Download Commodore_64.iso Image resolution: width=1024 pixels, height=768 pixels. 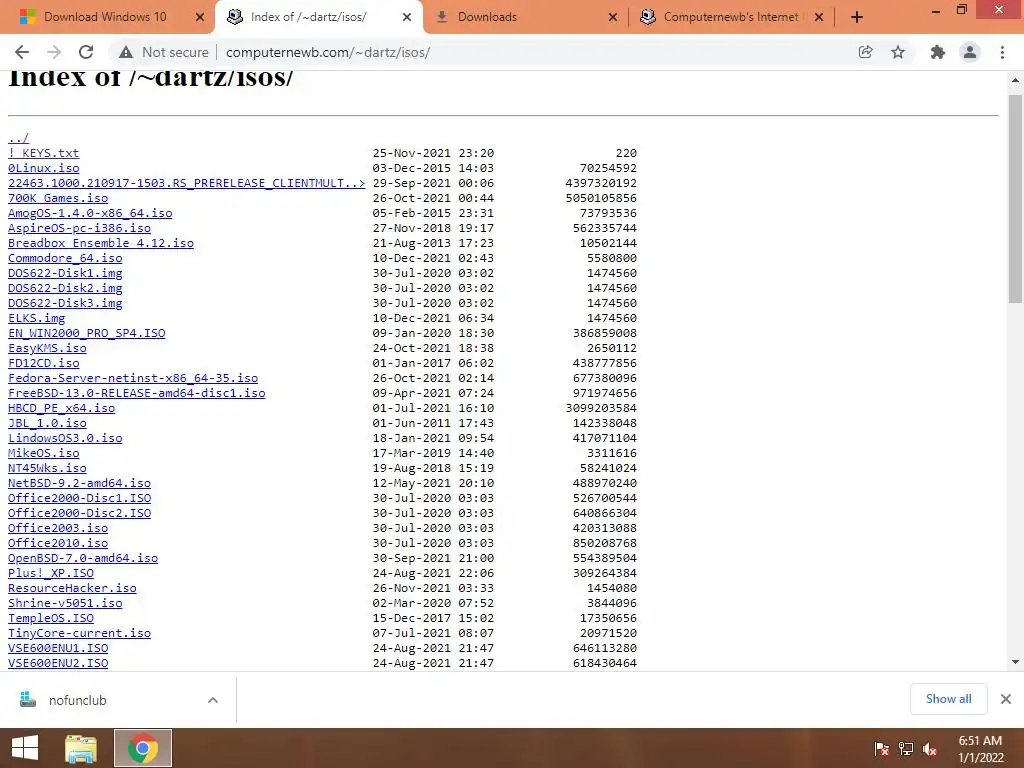tap(65, 258)
